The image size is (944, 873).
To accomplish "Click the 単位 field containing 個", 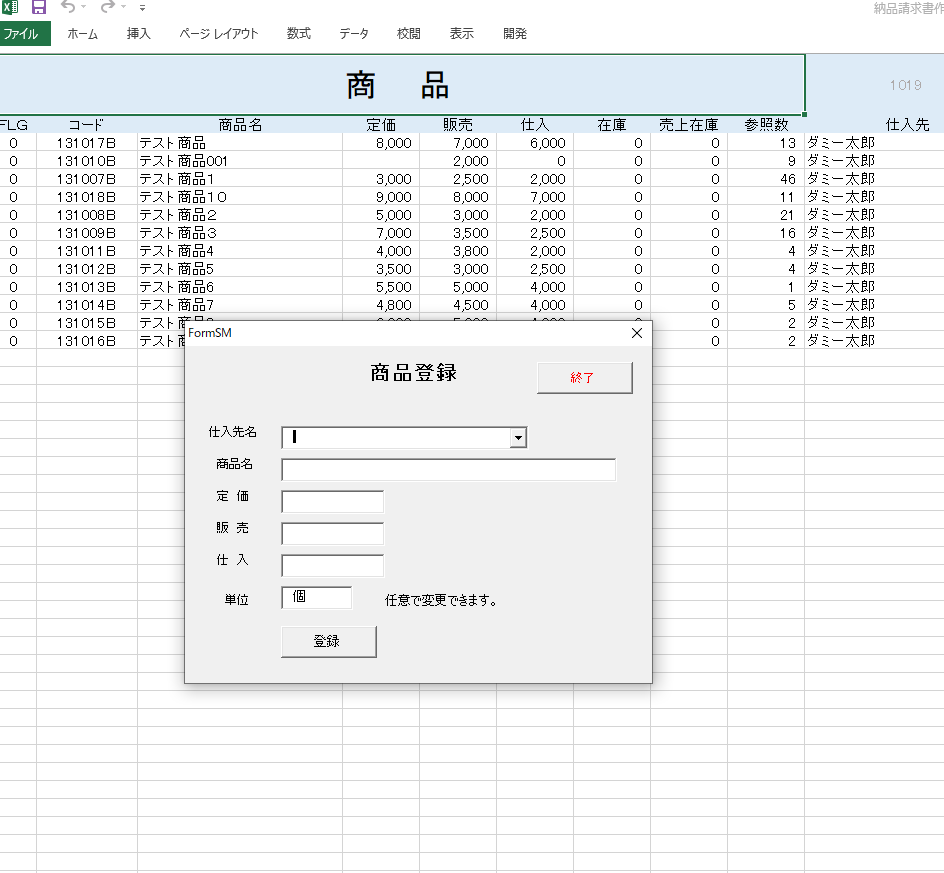I will (317, 597).
